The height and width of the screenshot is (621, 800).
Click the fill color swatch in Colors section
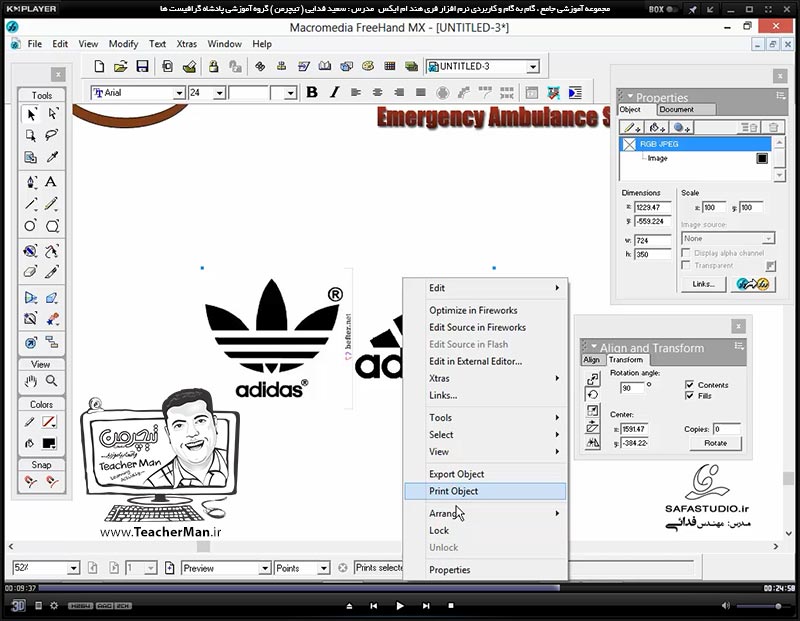[x=49, y=443]
